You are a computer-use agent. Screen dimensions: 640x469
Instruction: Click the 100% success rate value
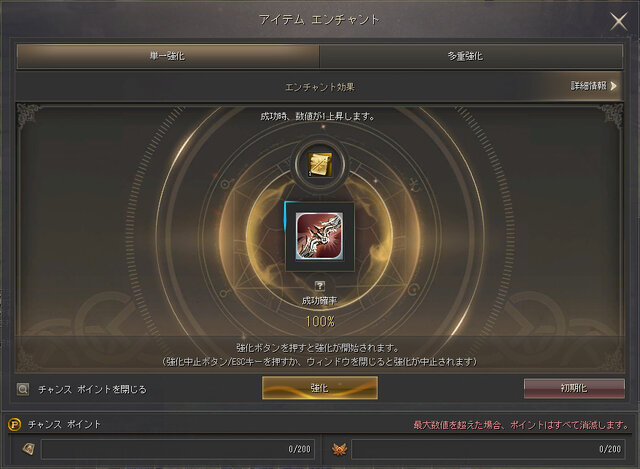[x=320, y=322]
